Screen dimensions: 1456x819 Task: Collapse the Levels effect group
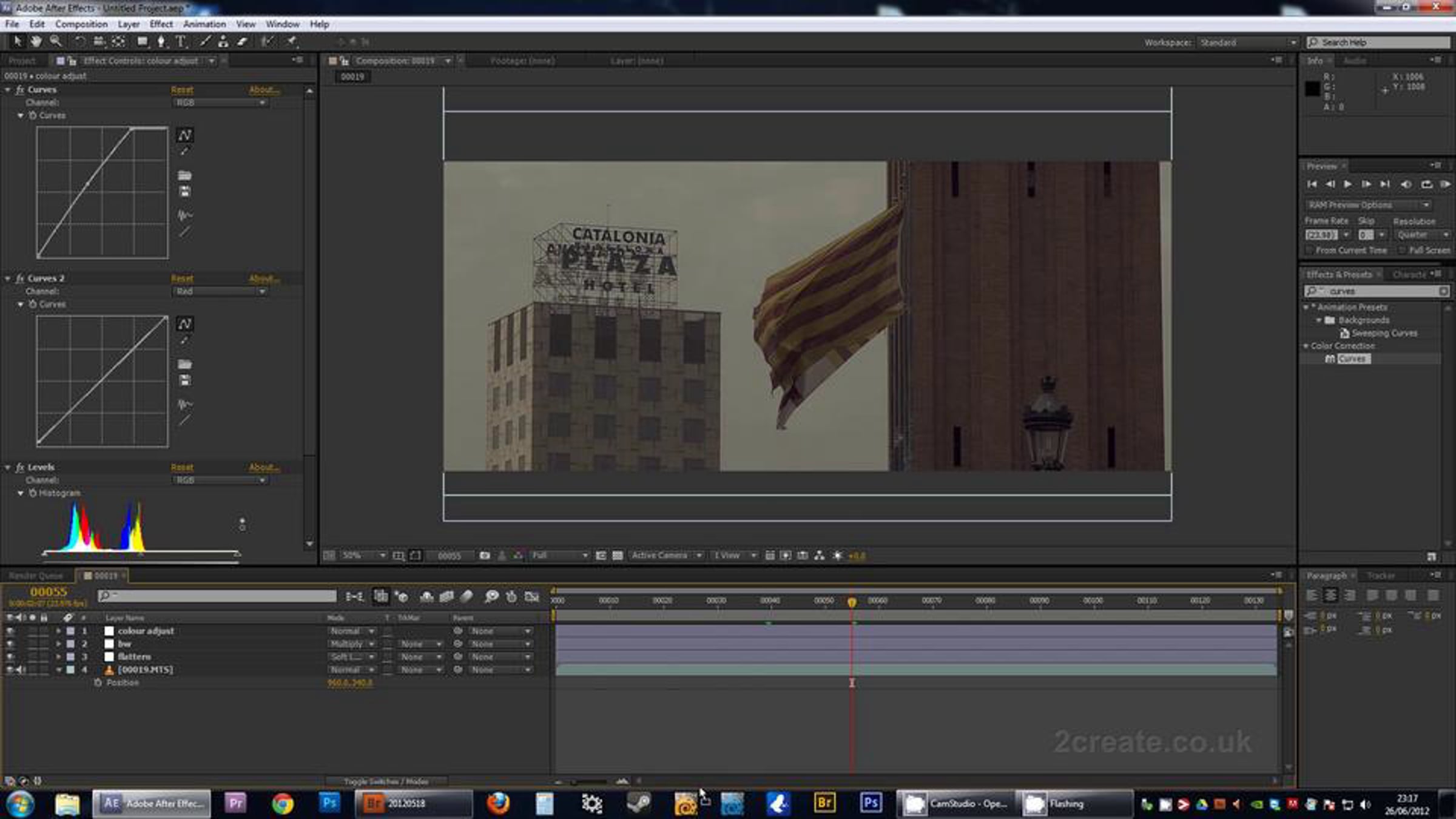8,467
